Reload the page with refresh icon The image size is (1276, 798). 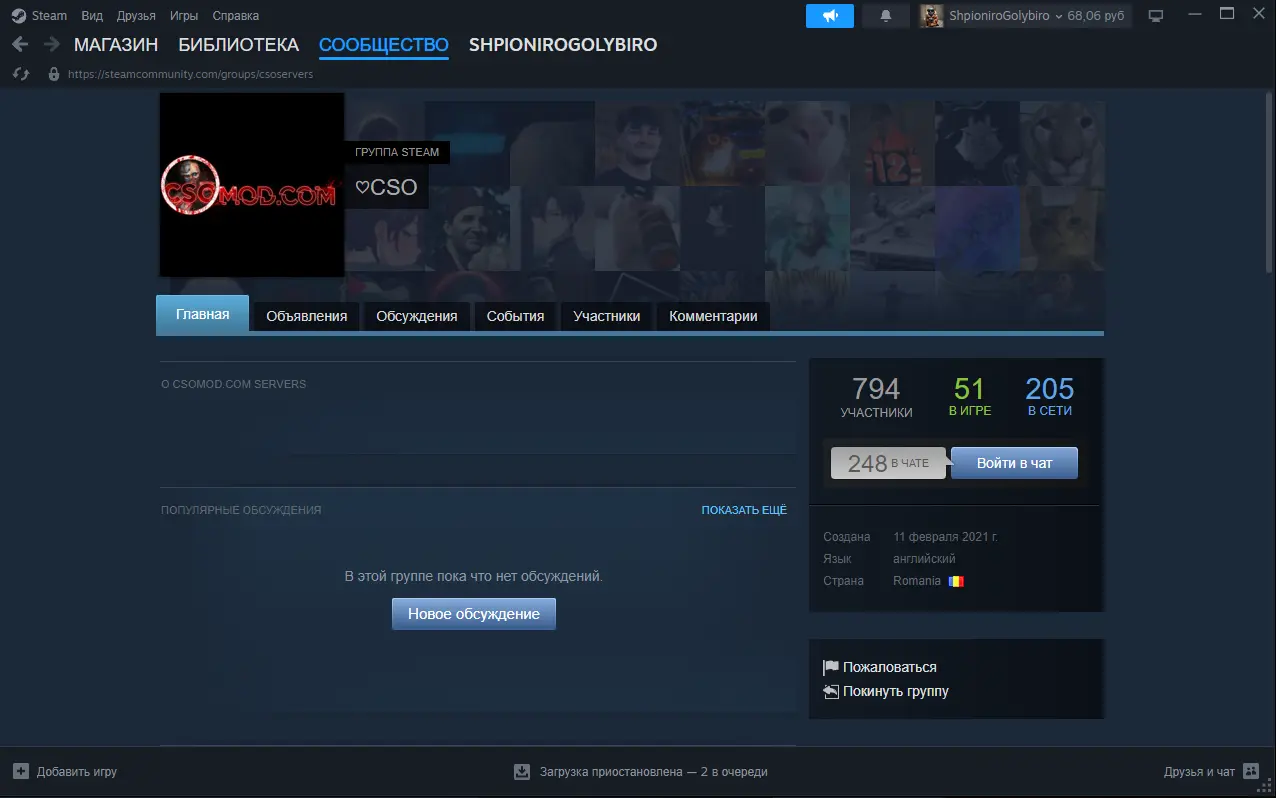pos(20,74)
